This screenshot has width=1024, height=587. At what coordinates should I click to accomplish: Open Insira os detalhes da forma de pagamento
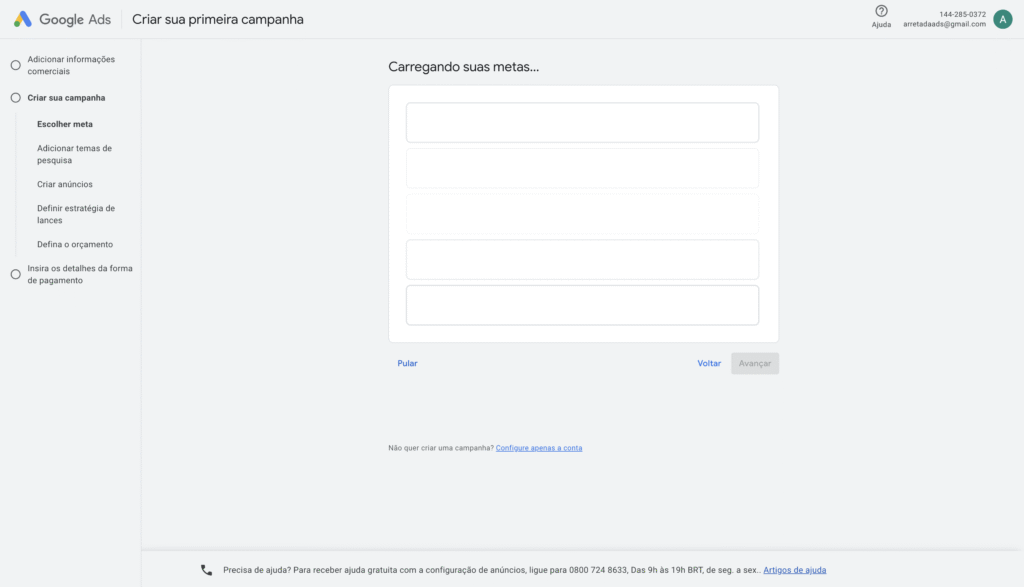tap(80, 274)
